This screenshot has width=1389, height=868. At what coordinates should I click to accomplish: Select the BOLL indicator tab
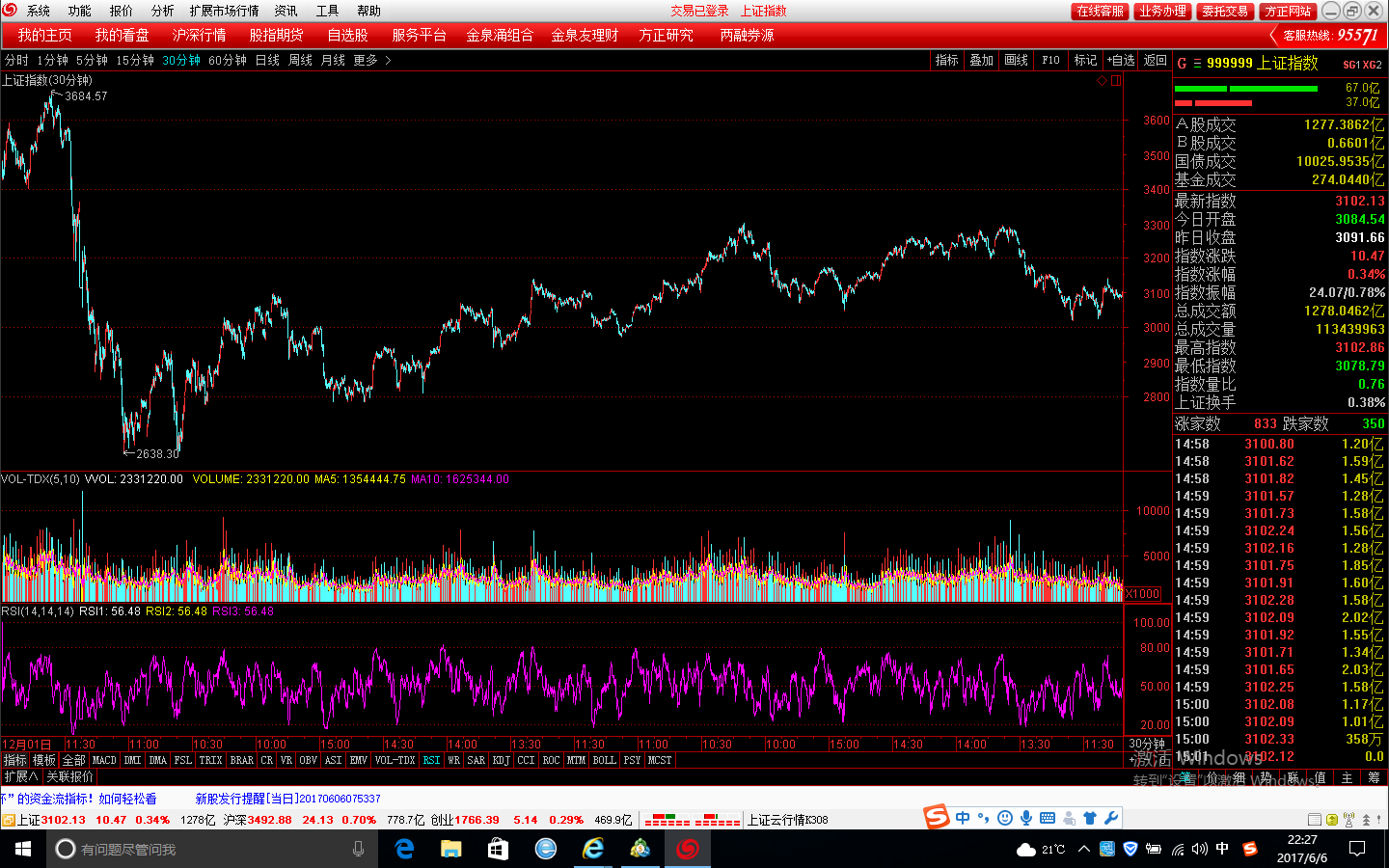[604, 761]
